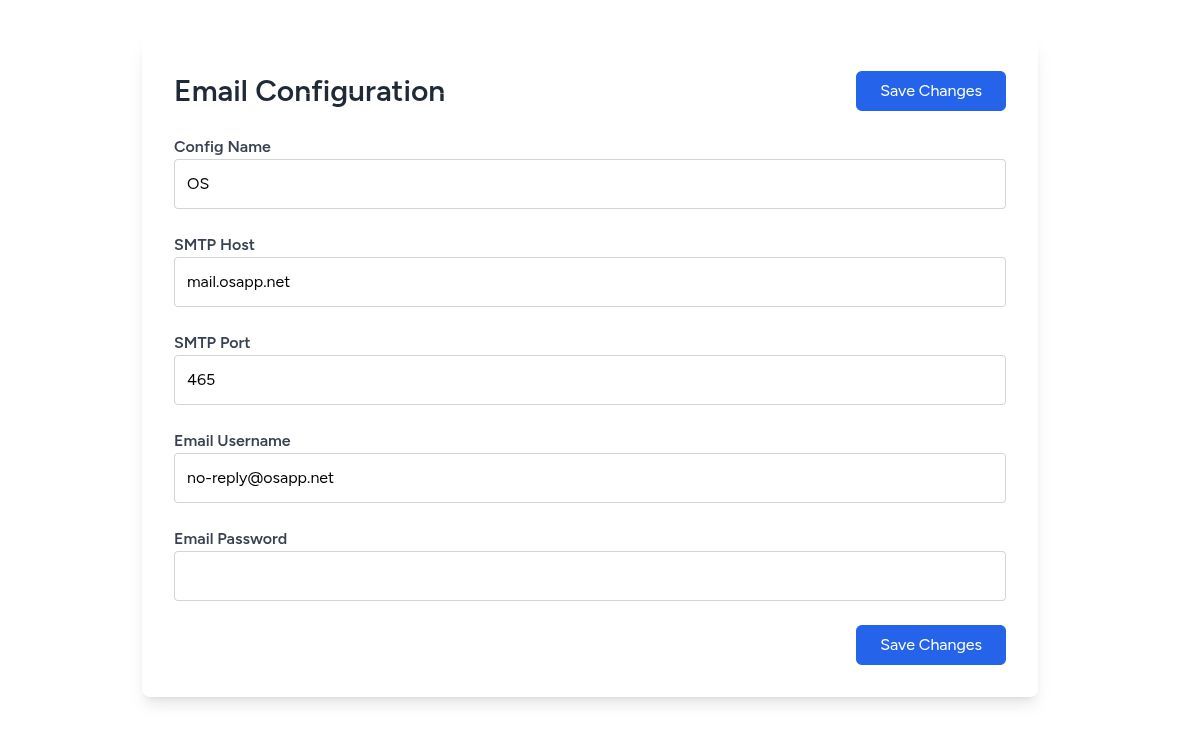Place cursor on the "OS" config value

[198, 184]
